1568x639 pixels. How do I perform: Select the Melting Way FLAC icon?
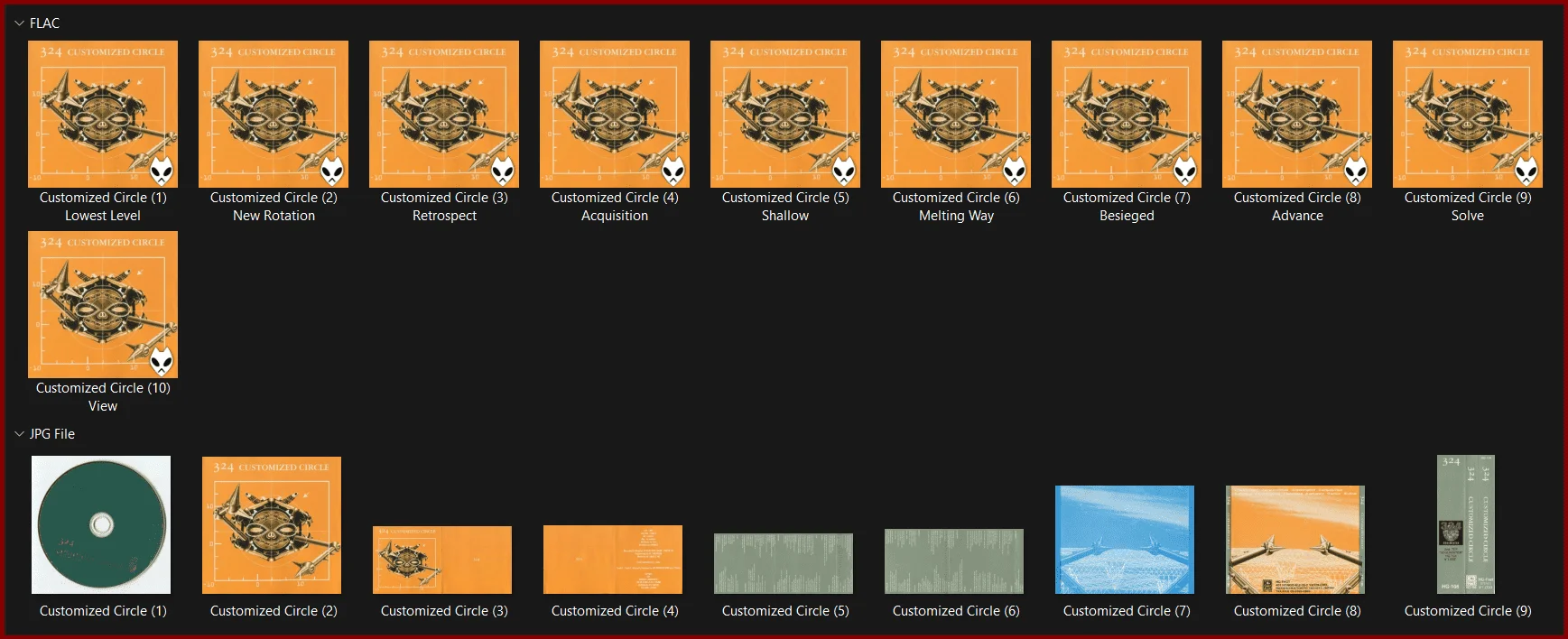coord(956,114)
